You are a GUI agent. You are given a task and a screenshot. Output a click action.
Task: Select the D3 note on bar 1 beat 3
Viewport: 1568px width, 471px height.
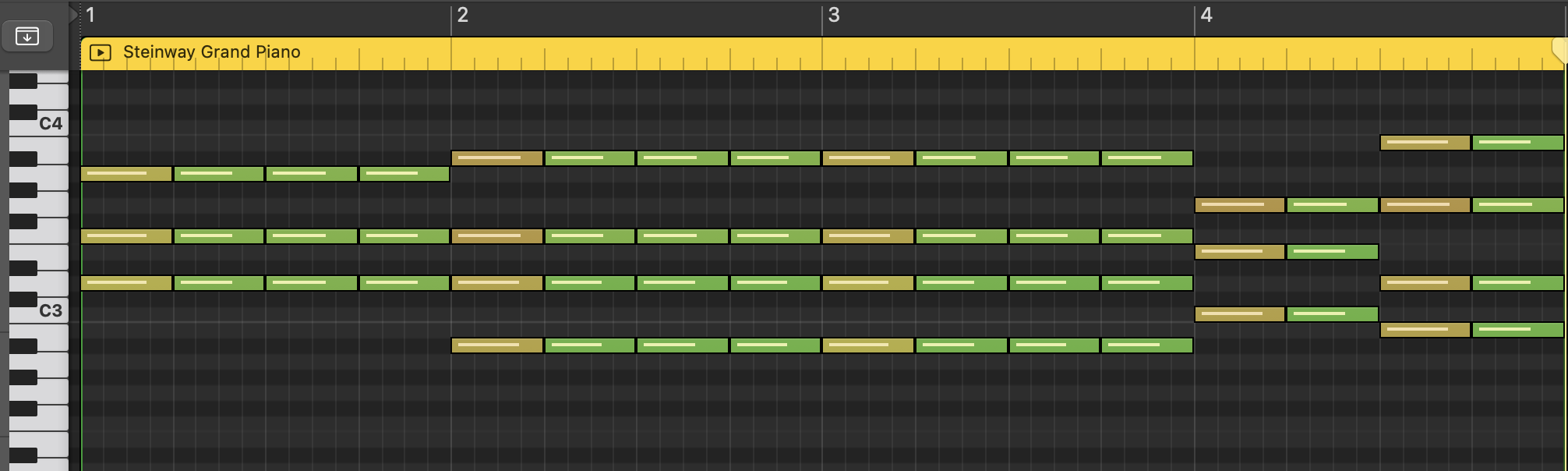point(312,283)
